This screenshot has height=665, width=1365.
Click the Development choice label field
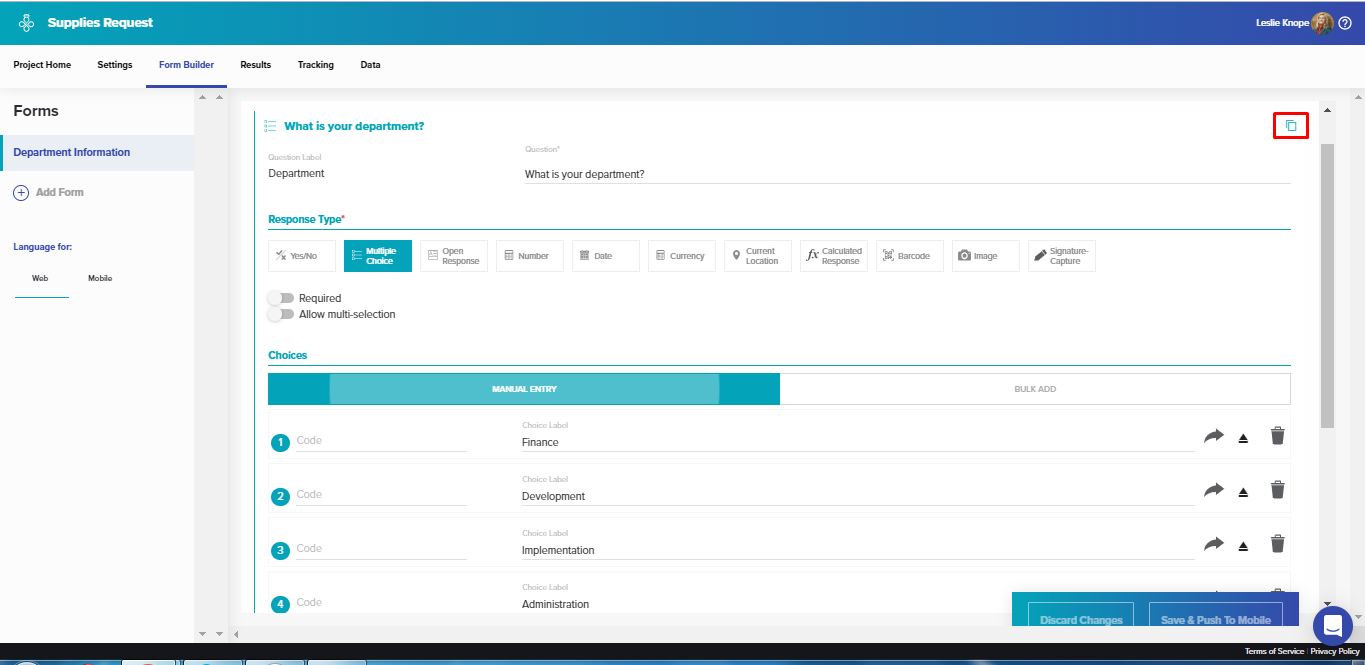[858, 496]
